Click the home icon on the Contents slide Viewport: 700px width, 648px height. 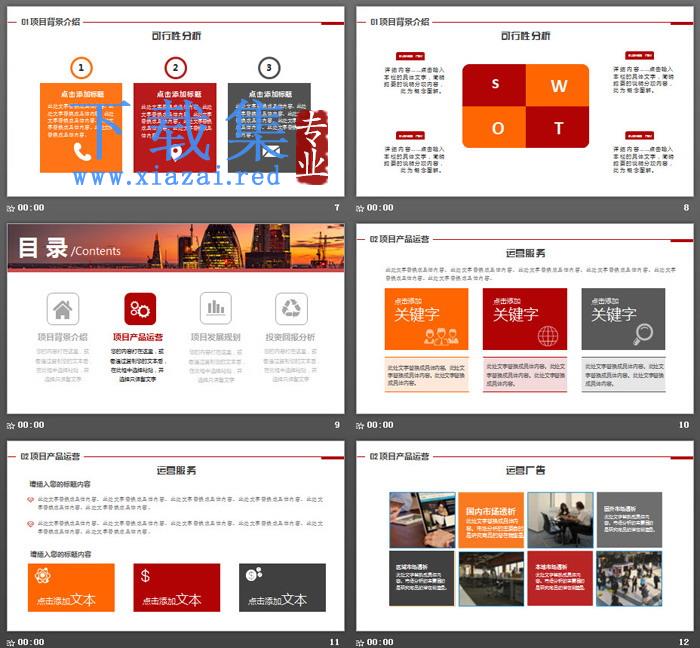(x=63, y=309)
